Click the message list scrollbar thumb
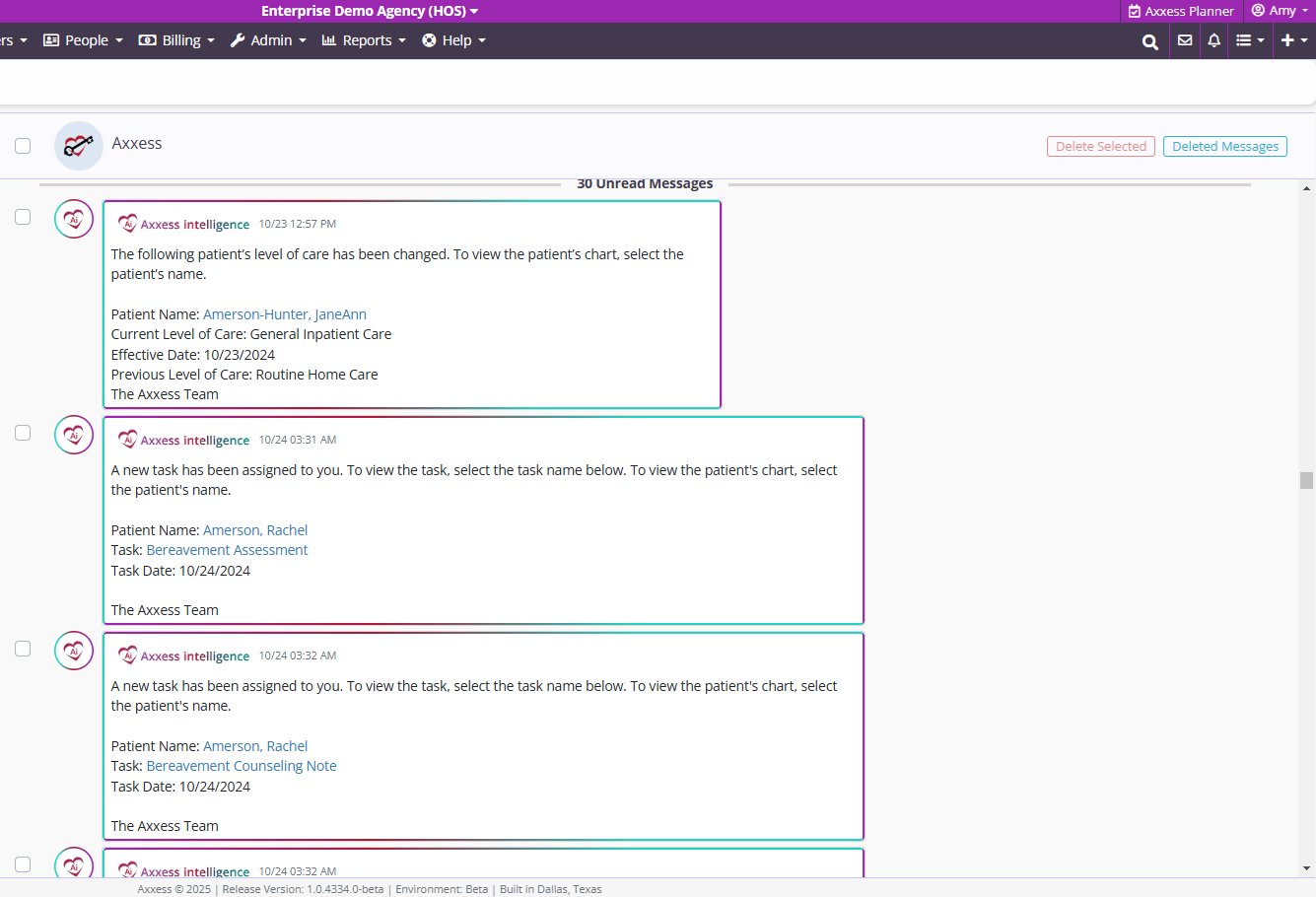 click(1306, 480)
